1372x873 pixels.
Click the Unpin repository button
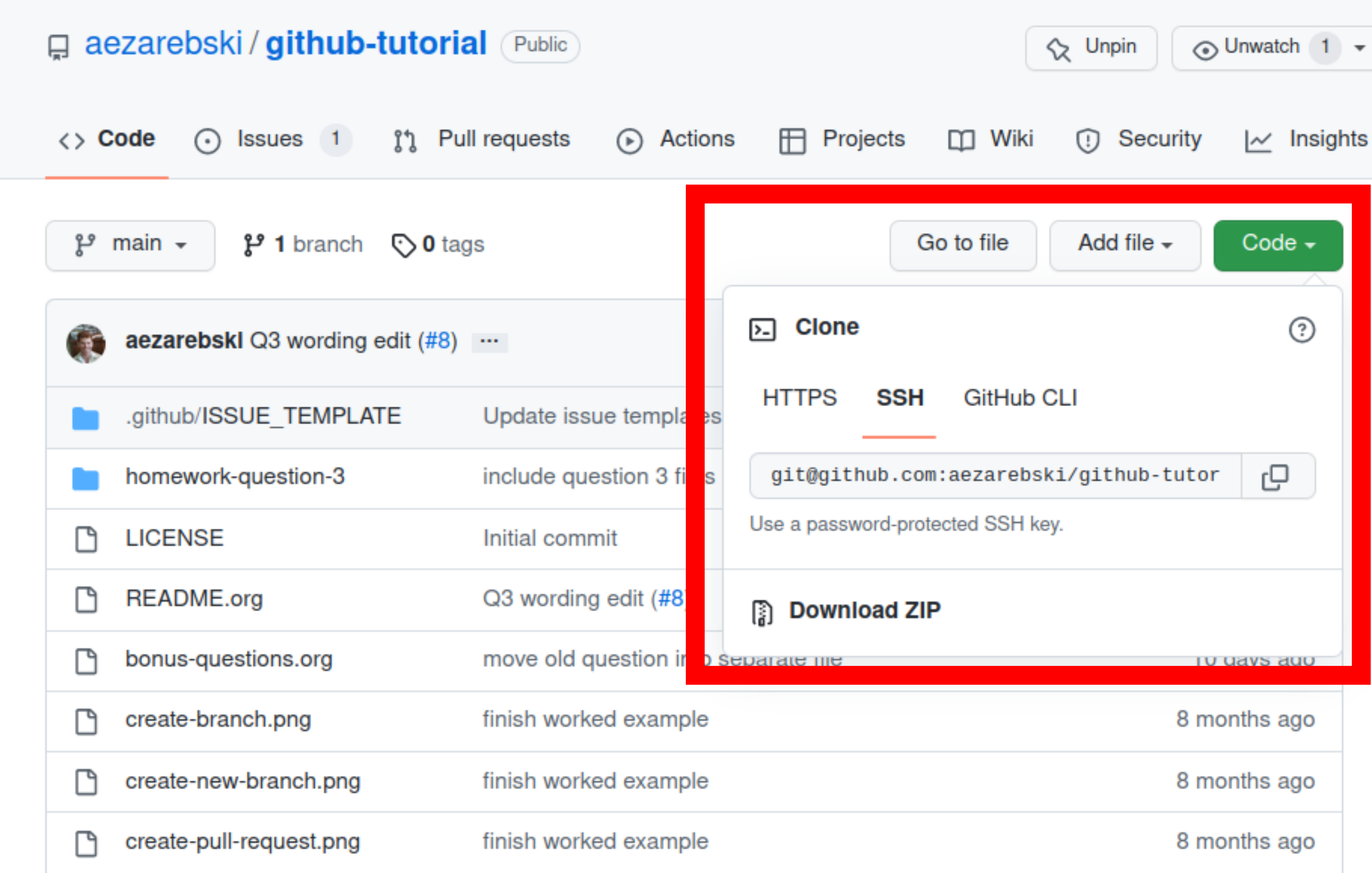(x=1091, y=48)
